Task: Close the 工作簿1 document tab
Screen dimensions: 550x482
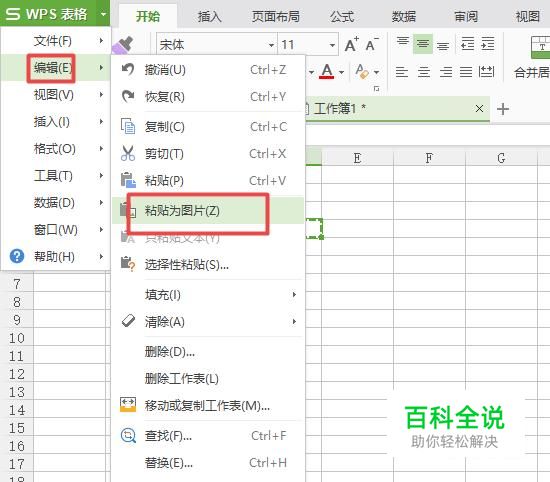Action: point(479,109)
